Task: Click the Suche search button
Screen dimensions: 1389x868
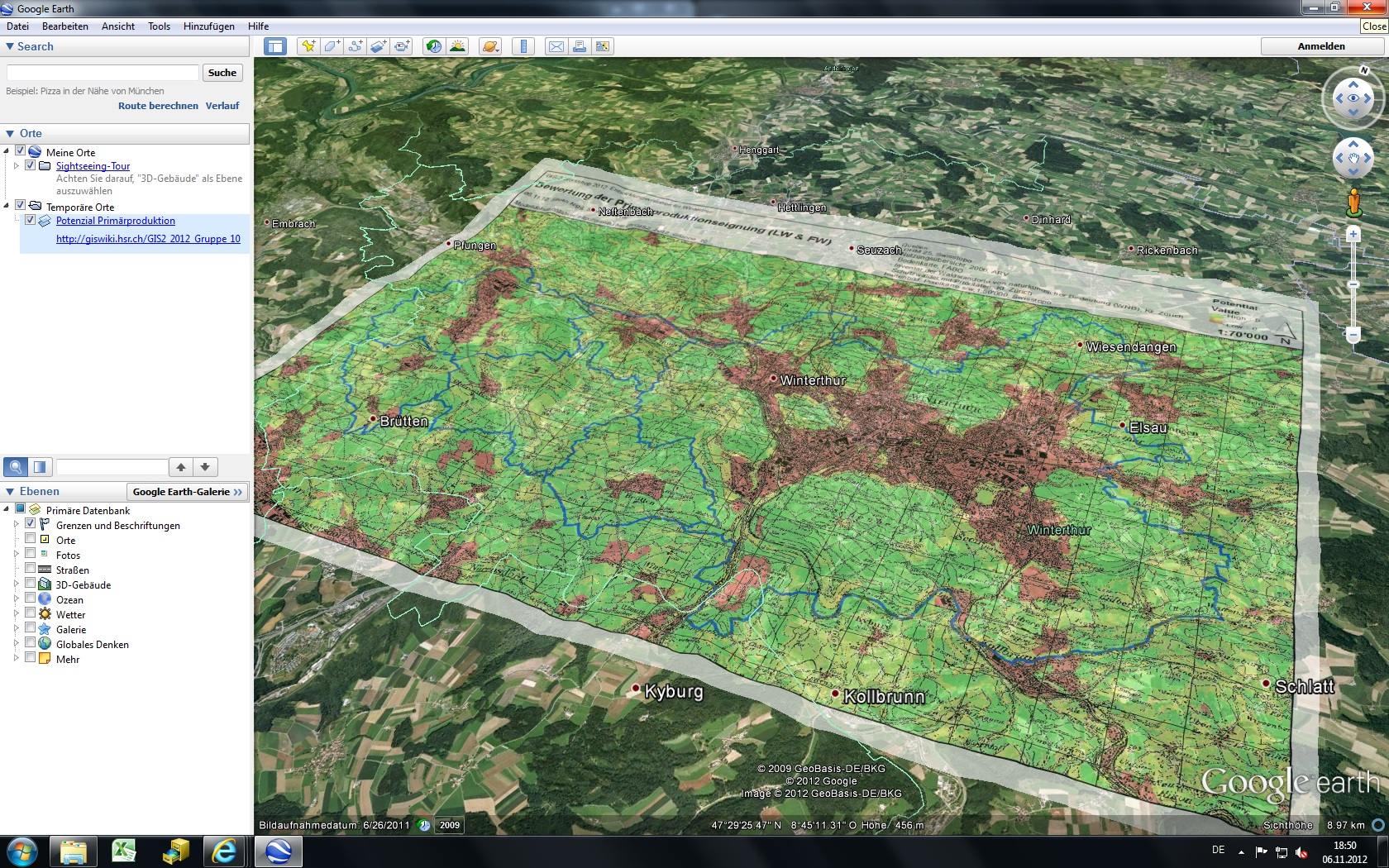Action: 222,73
